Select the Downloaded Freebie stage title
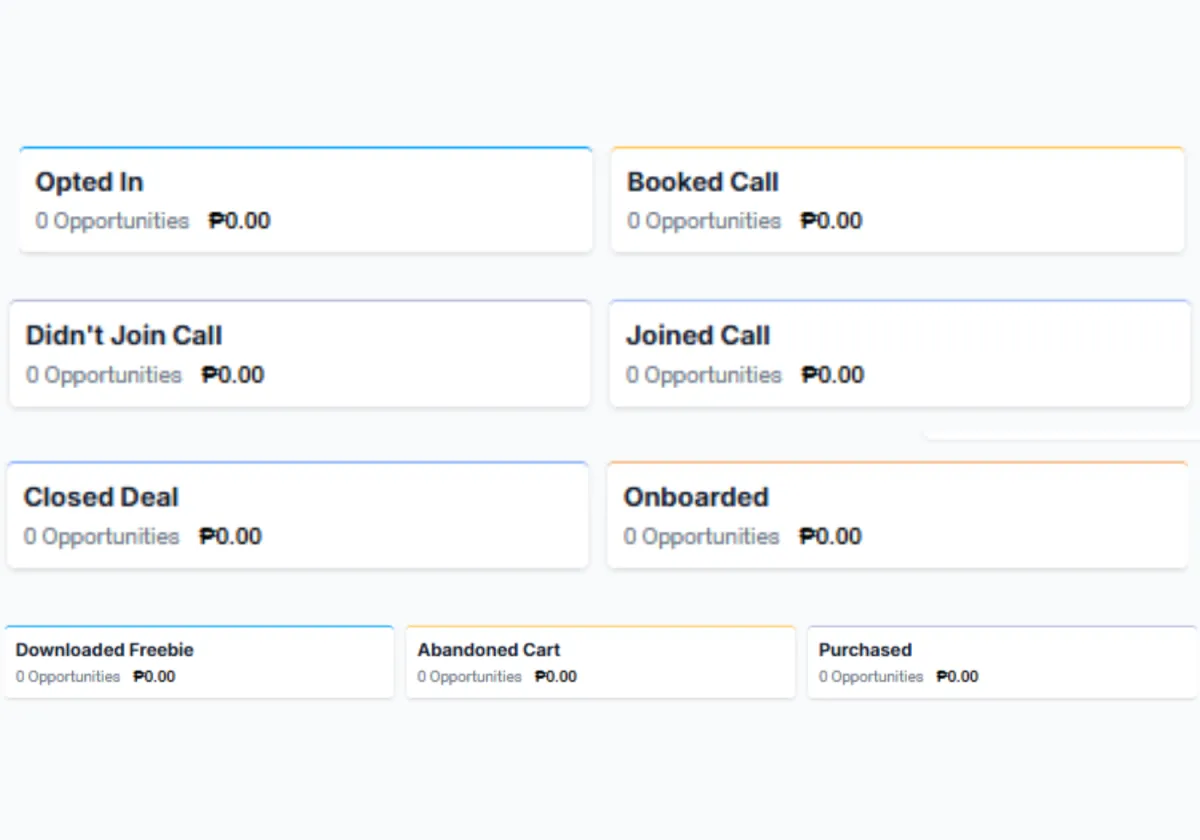The image size is (1200, 840). 104,650
